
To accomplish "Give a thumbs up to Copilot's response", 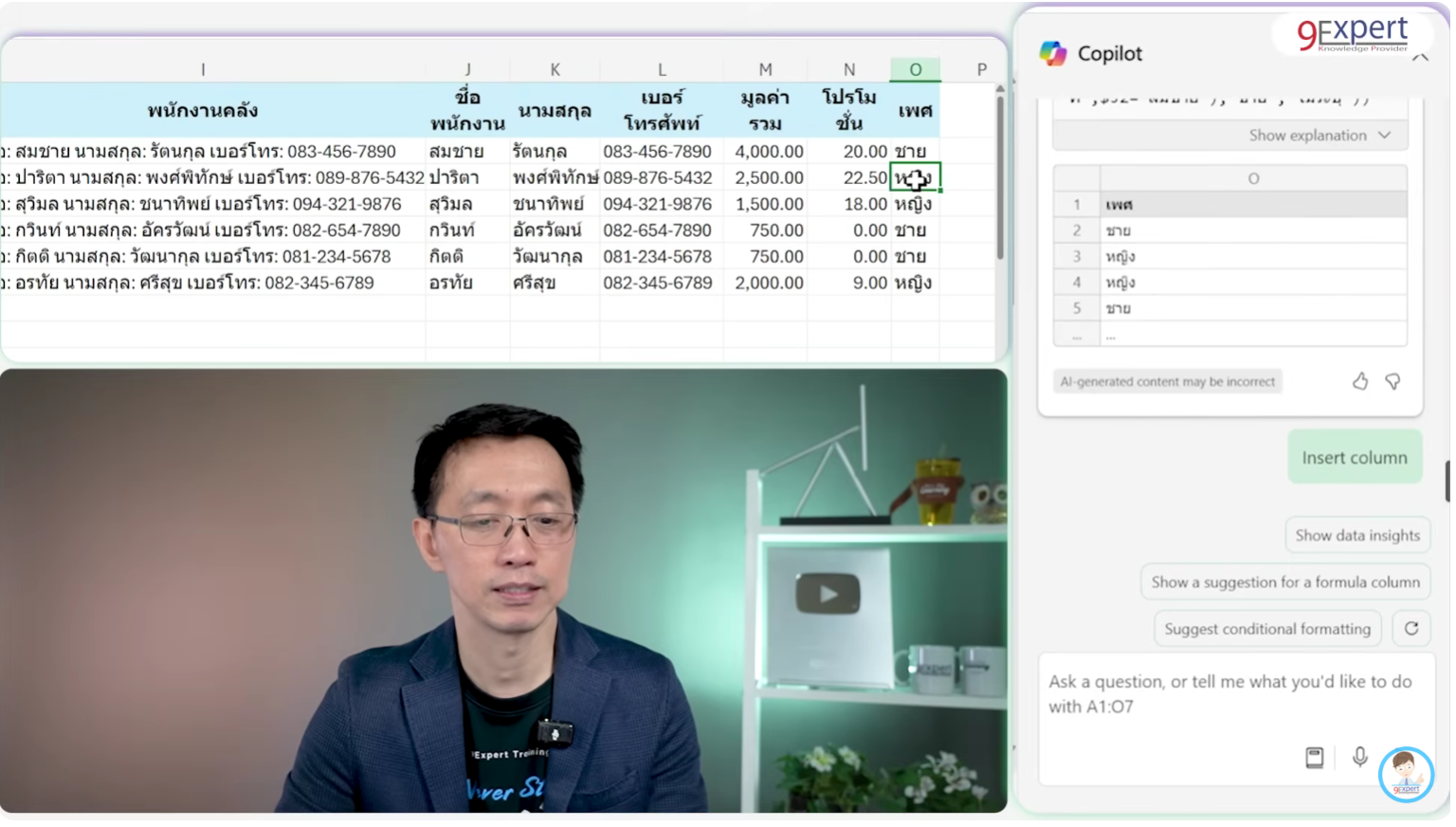I will (1360, 381).
